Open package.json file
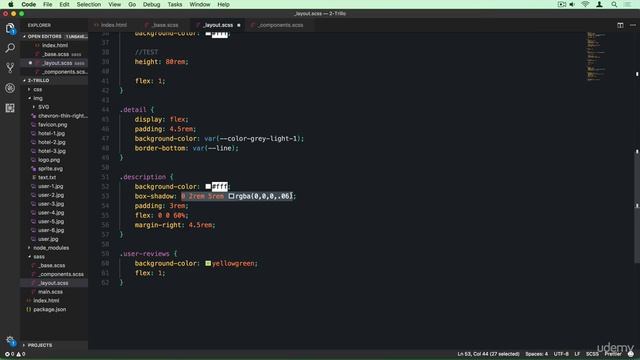640x360 pixels. pyautogui.click(x=49, y=309)
